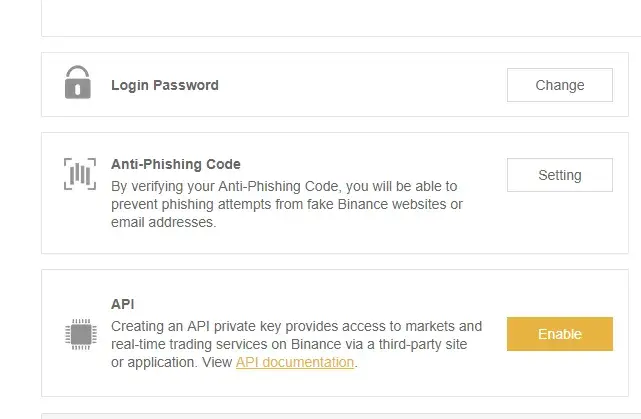641x419 pixels.
Task: Click the API section heading
Action: coord(123,304)
